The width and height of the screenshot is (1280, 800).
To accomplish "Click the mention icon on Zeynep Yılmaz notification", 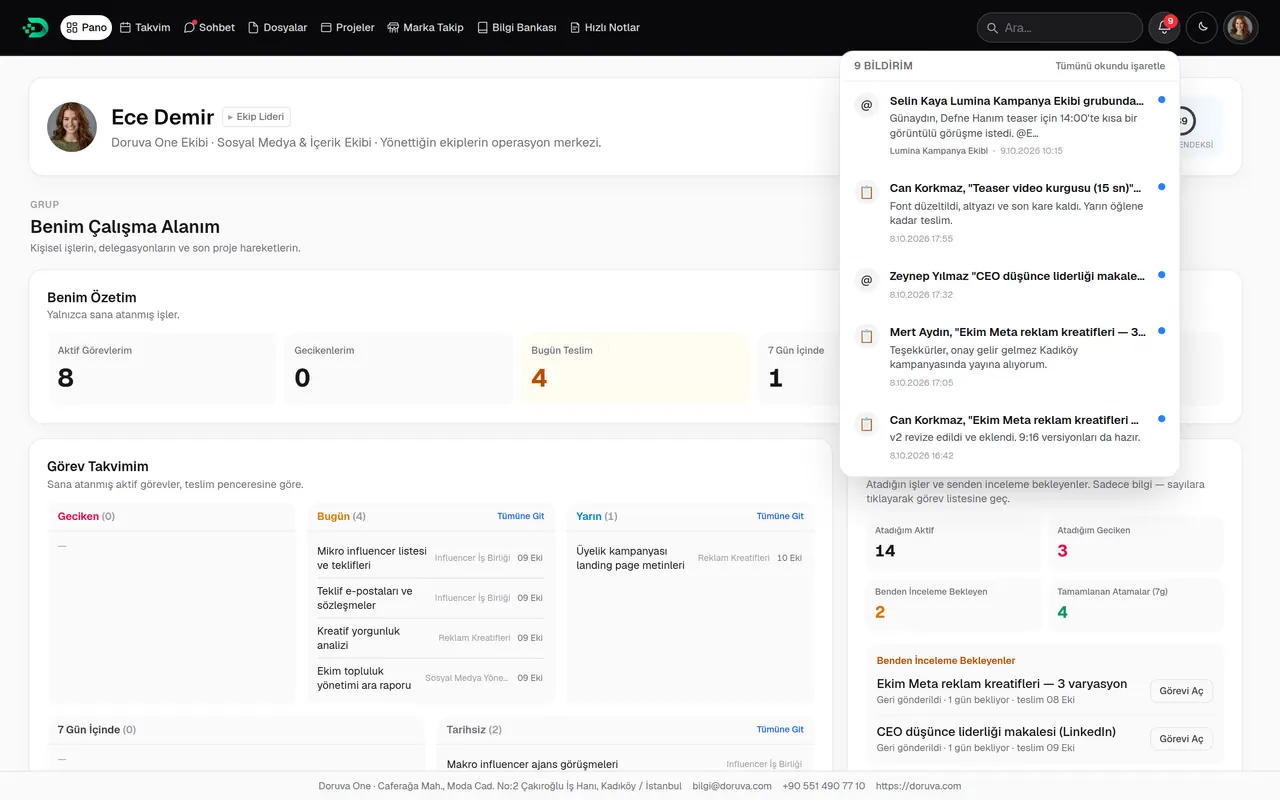I will click(x=867, y=280).
